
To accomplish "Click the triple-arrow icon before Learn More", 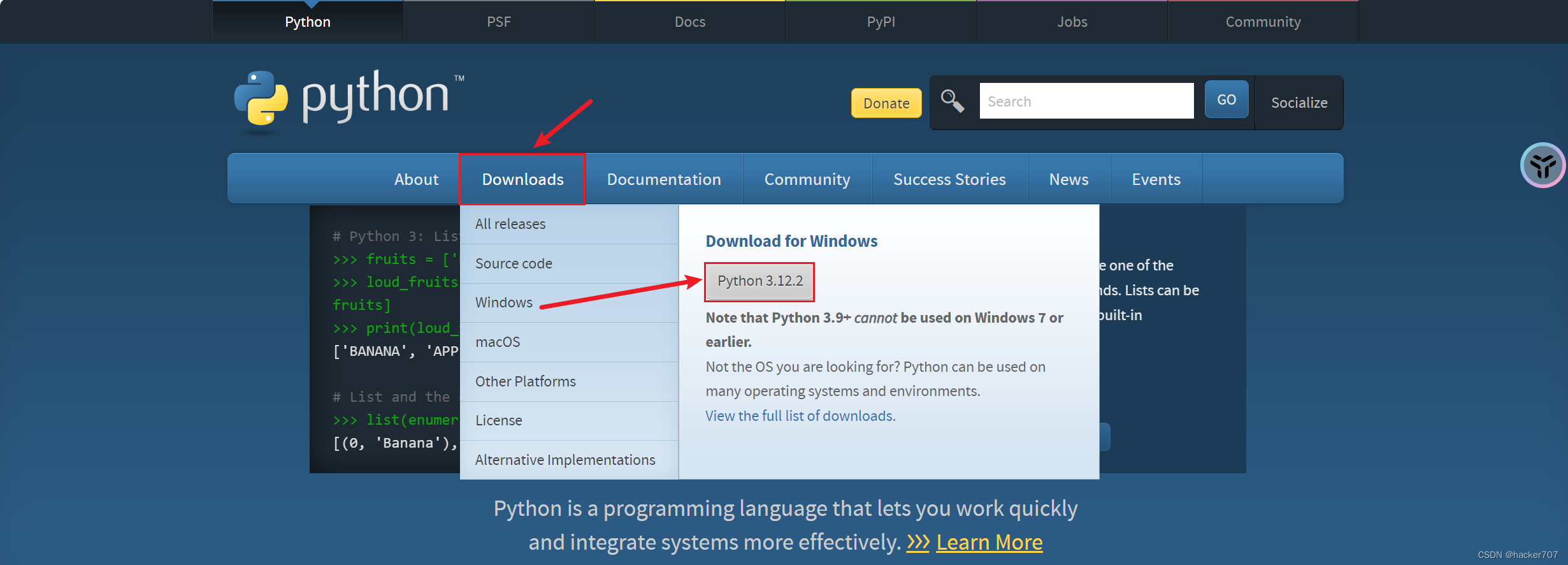I will point(918,542).
